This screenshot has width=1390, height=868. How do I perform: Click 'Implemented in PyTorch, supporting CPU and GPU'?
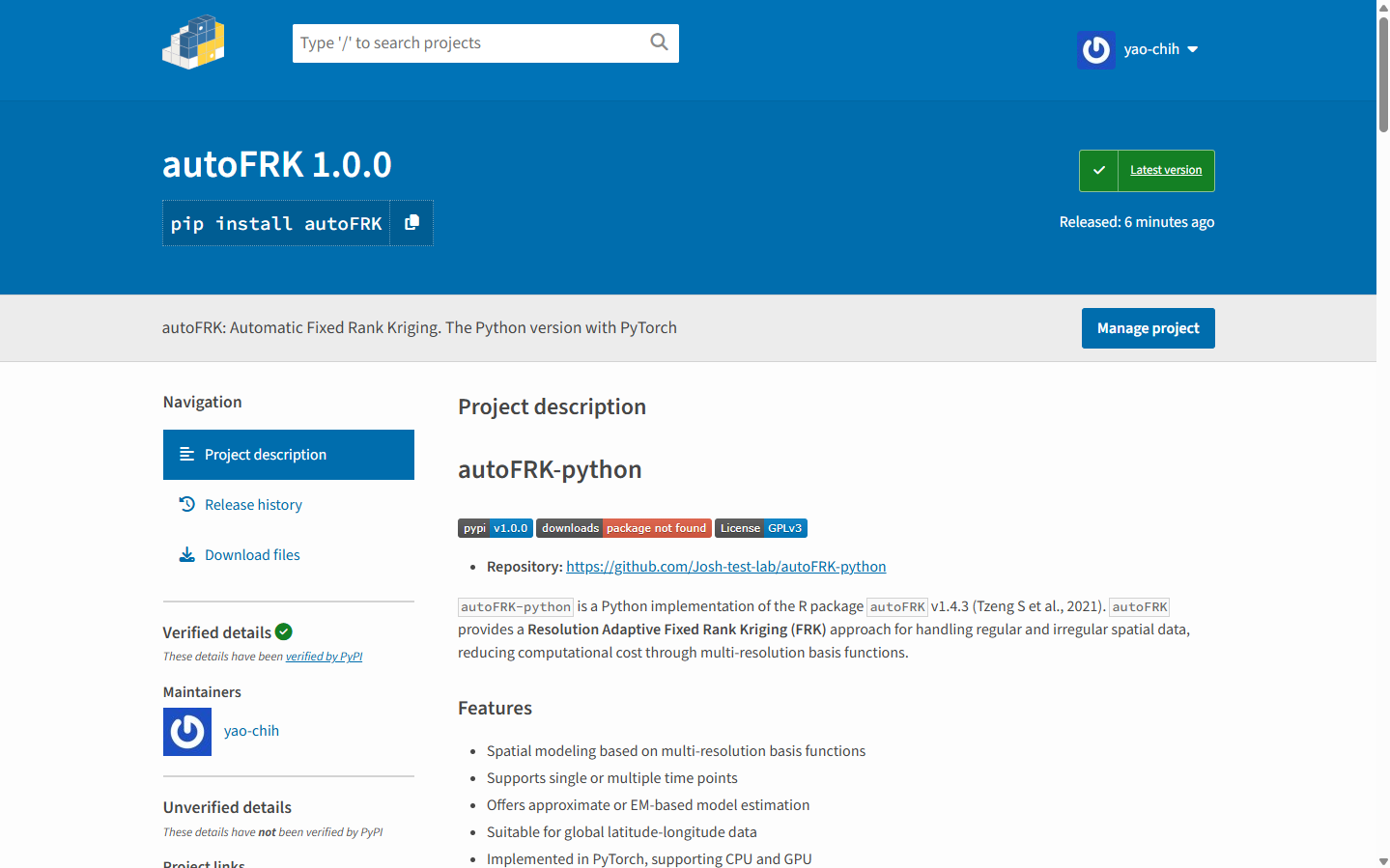tap(649, 859)
